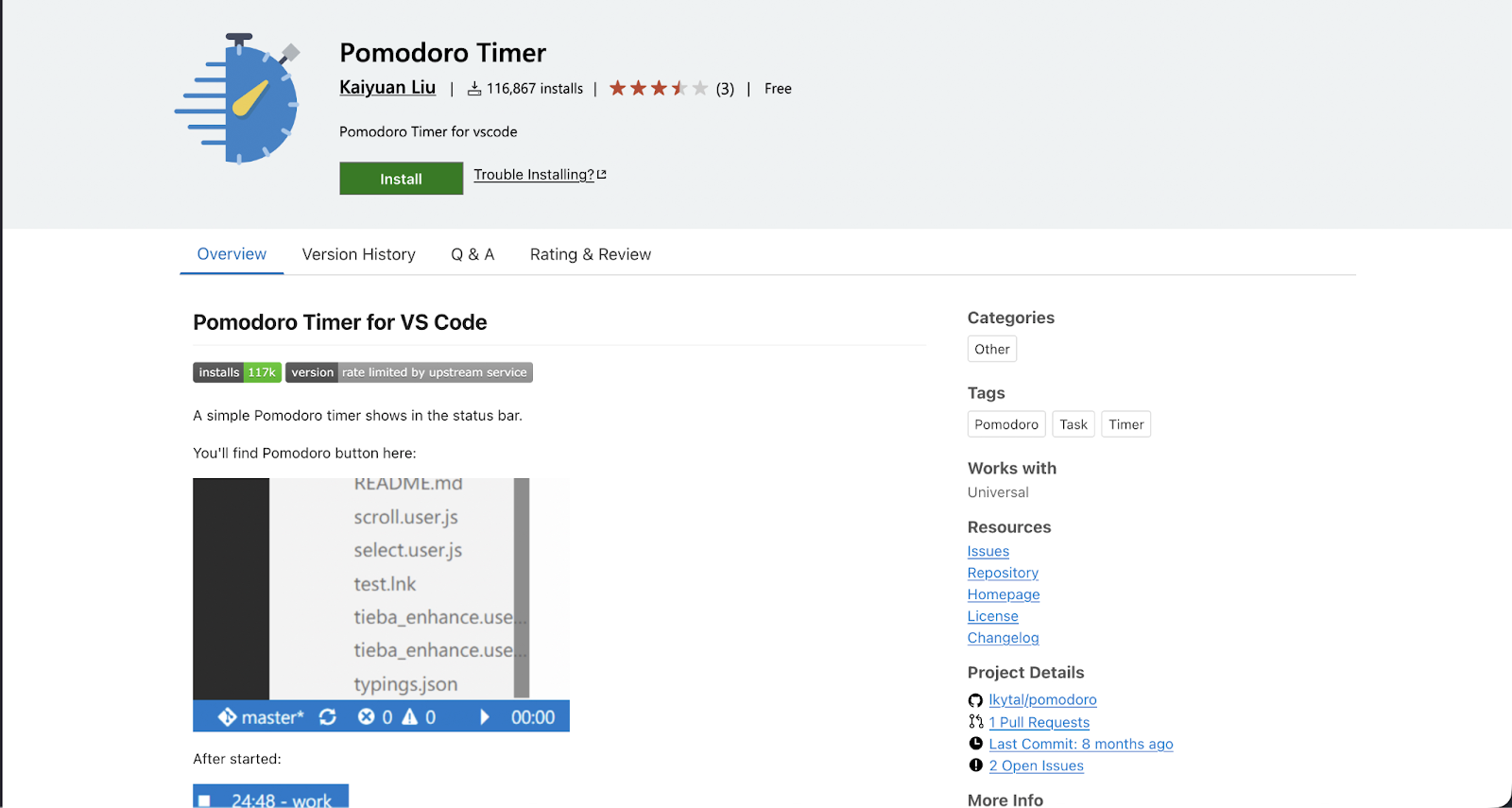
Task: Select the Other category
Action: (x=992, y=349)
